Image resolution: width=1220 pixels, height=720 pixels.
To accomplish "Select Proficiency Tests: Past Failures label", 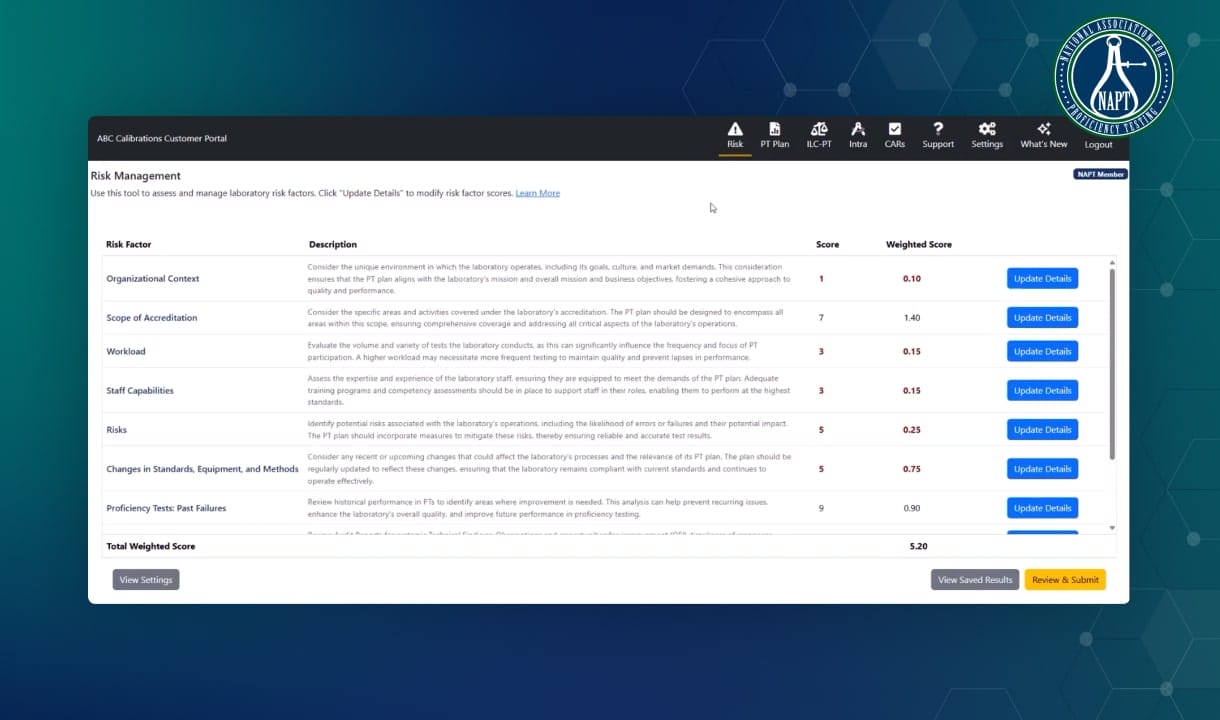I will coord(166,508).
